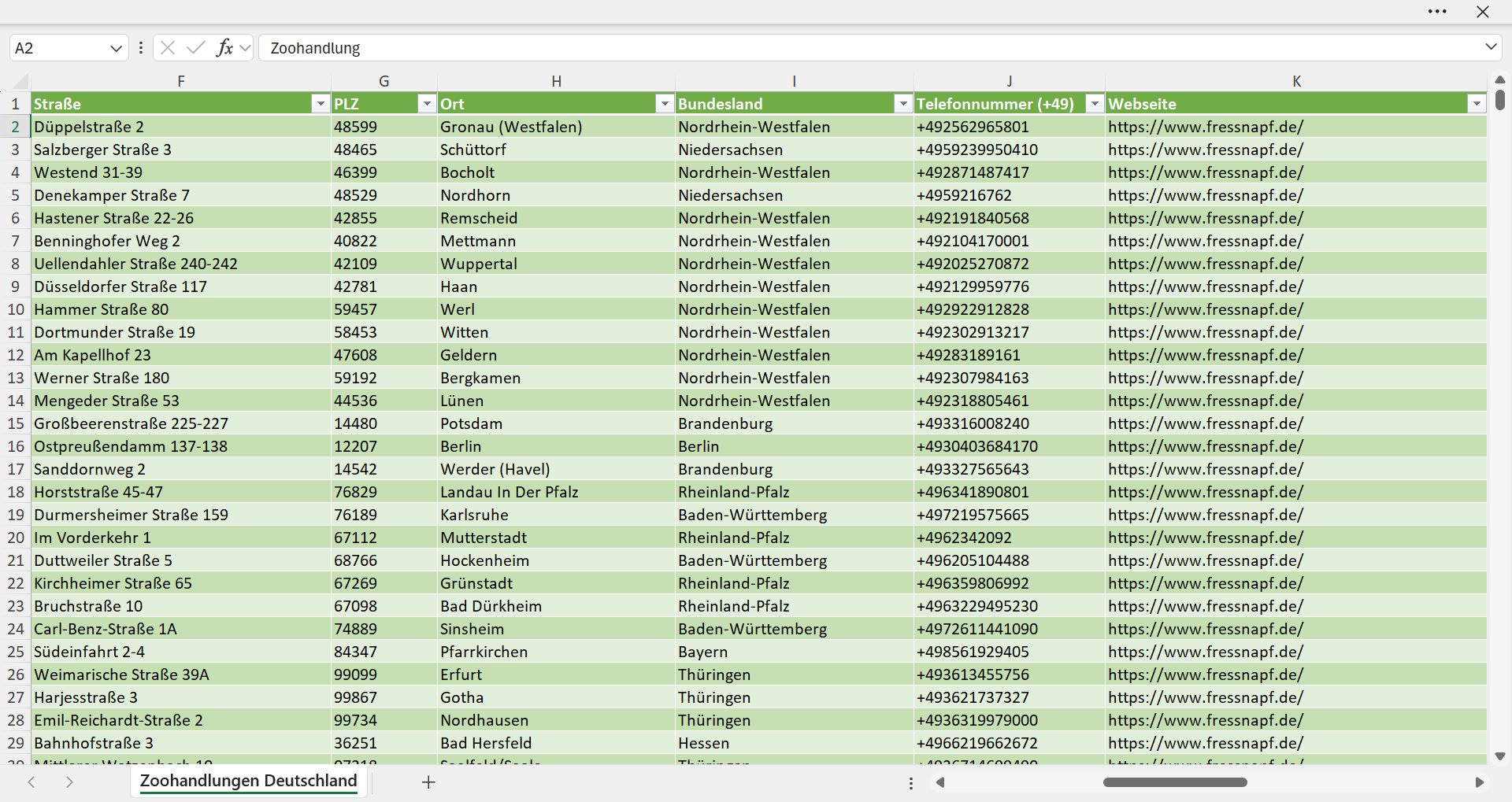Open Insert Function fx icon

pos(224,48)
